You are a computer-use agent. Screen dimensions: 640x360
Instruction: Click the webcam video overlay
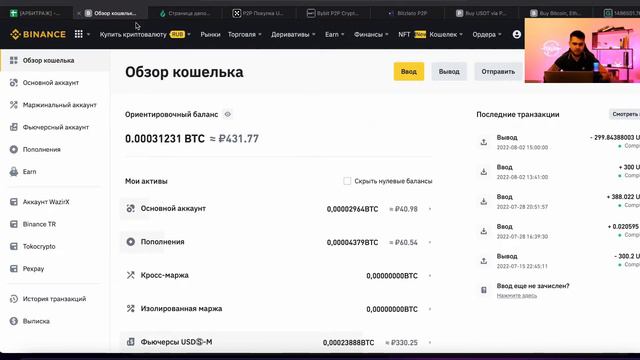point(582,51)
